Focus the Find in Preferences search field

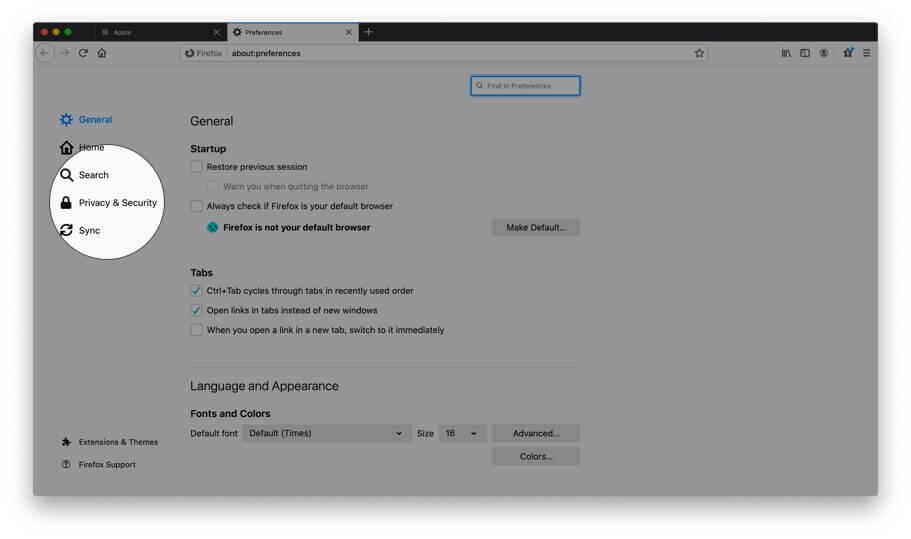(525, 86)
